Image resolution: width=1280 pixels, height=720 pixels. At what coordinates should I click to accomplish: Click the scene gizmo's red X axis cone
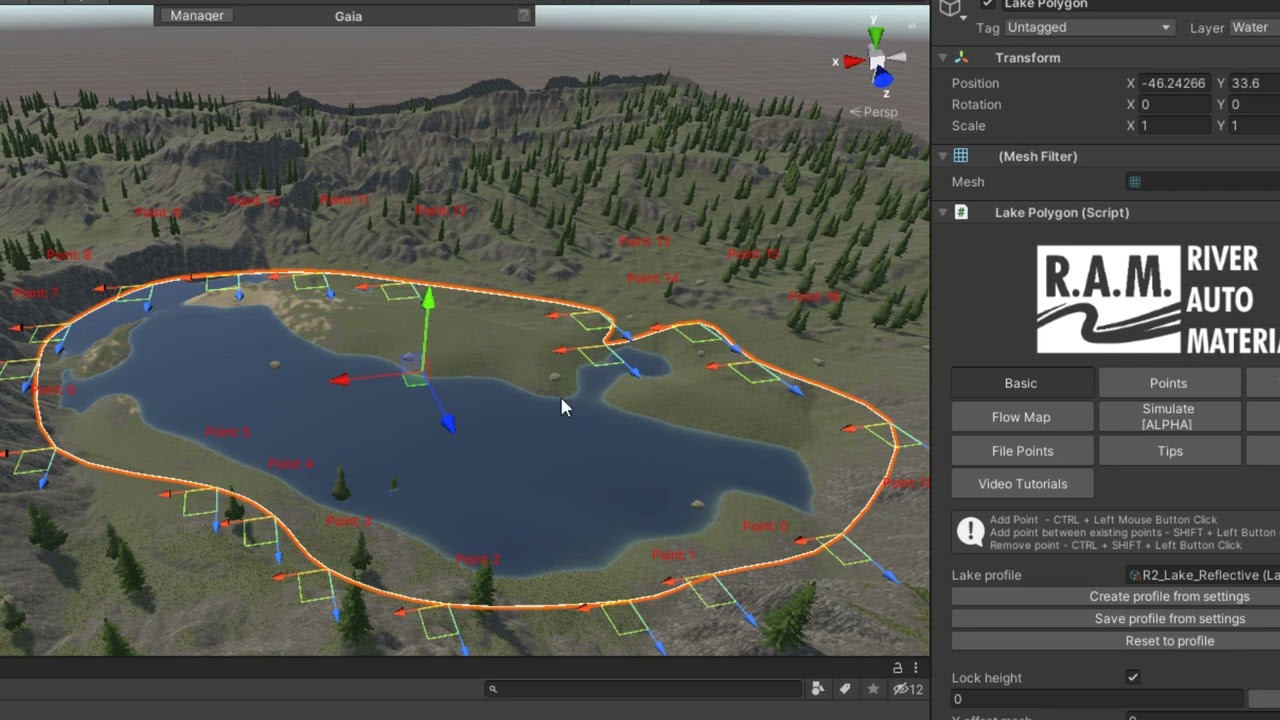pyautogui.click(x=853, y=62)
